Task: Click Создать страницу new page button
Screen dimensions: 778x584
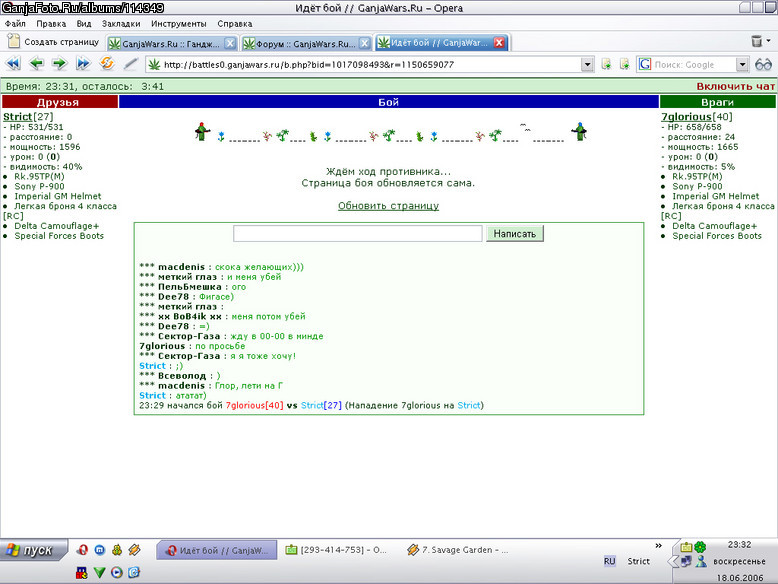Action: [54, 42]
